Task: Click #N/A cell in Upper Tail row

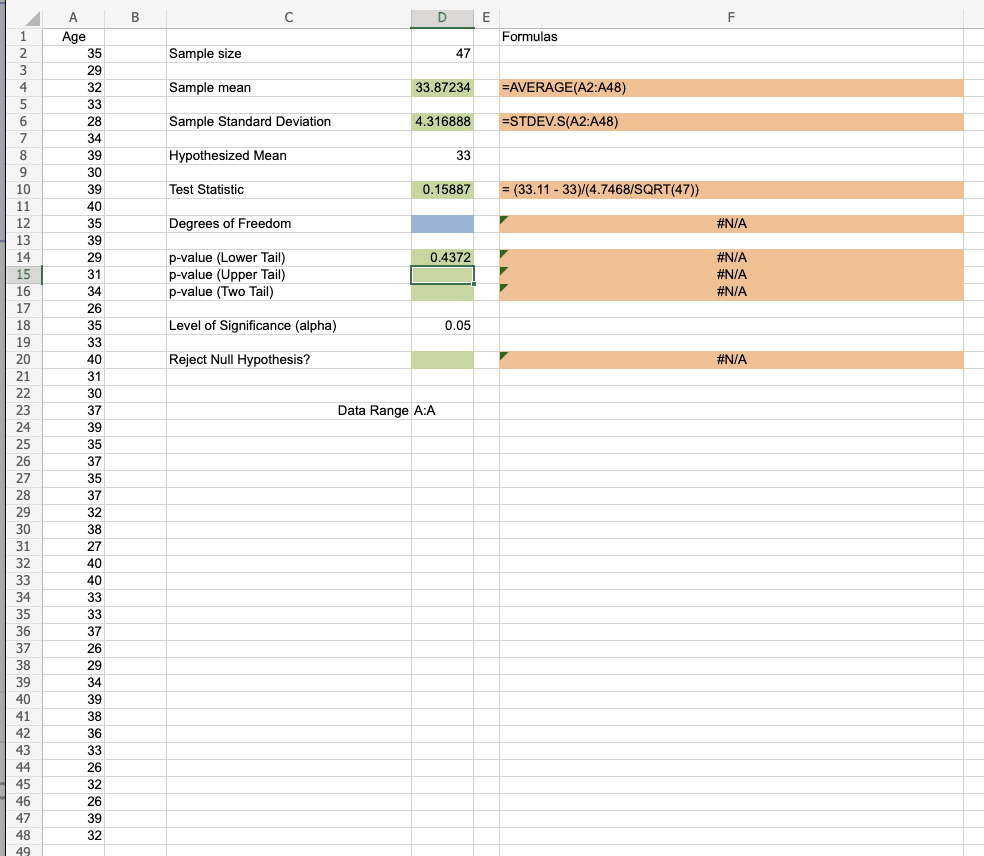Action: pyautogui.click(x=731, y=274)
